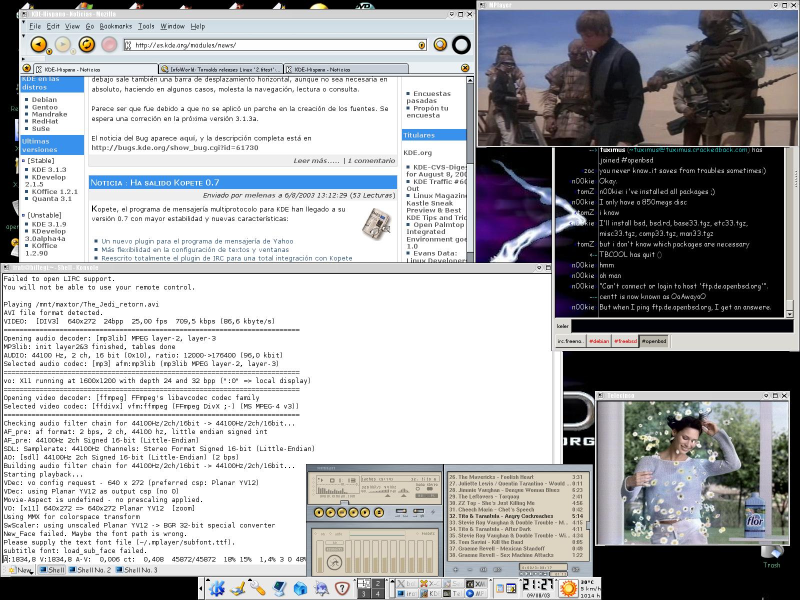Viewport: 800px width, 600px height.
Task: Toggle the XMMS equalizer AUTO button
Action: pos(334,534)
